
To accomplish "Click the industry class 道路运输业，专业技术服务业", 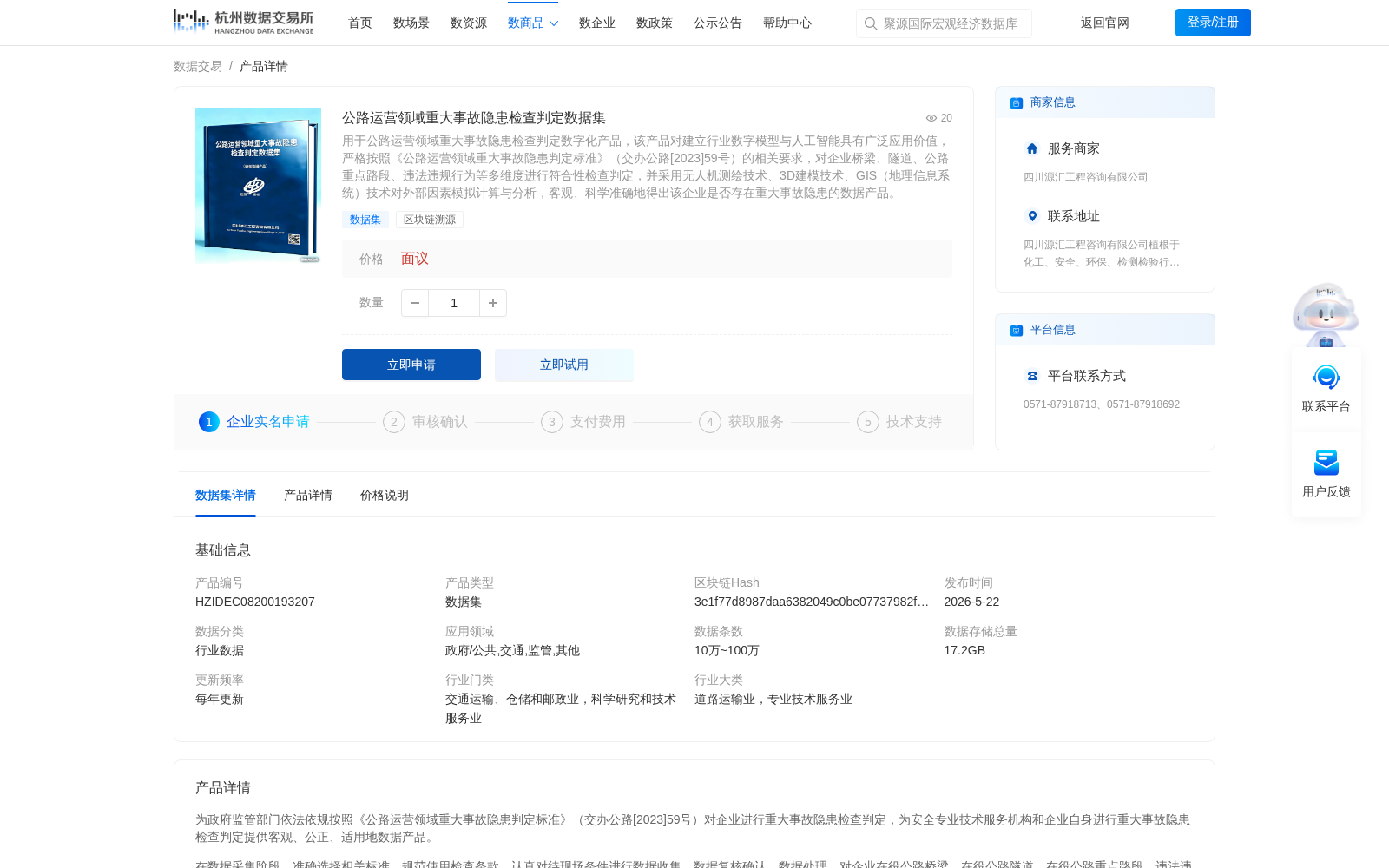I will (x=773, y=699).
